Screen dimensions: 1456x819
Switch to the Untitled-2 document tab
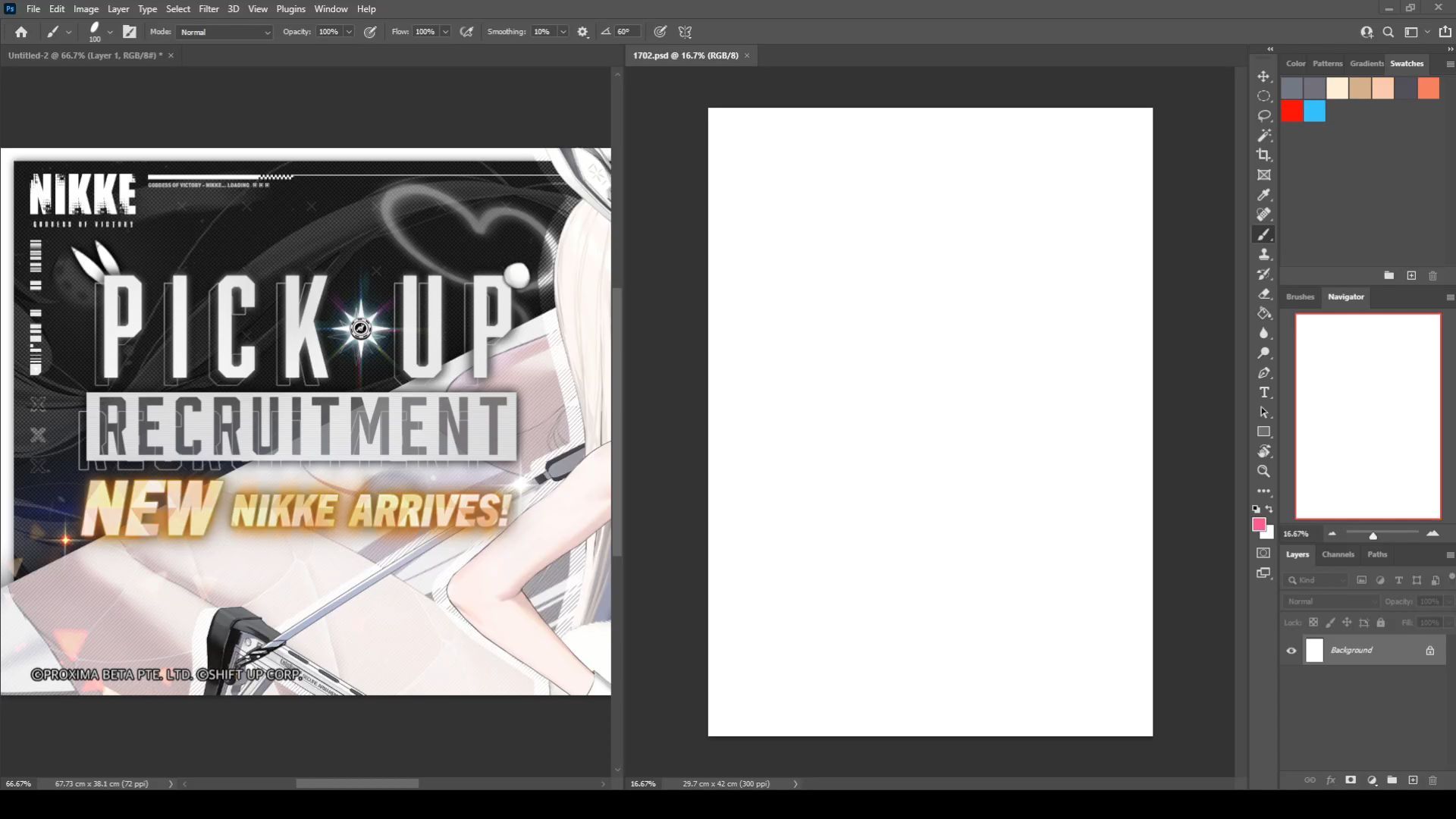coord(85,55)
